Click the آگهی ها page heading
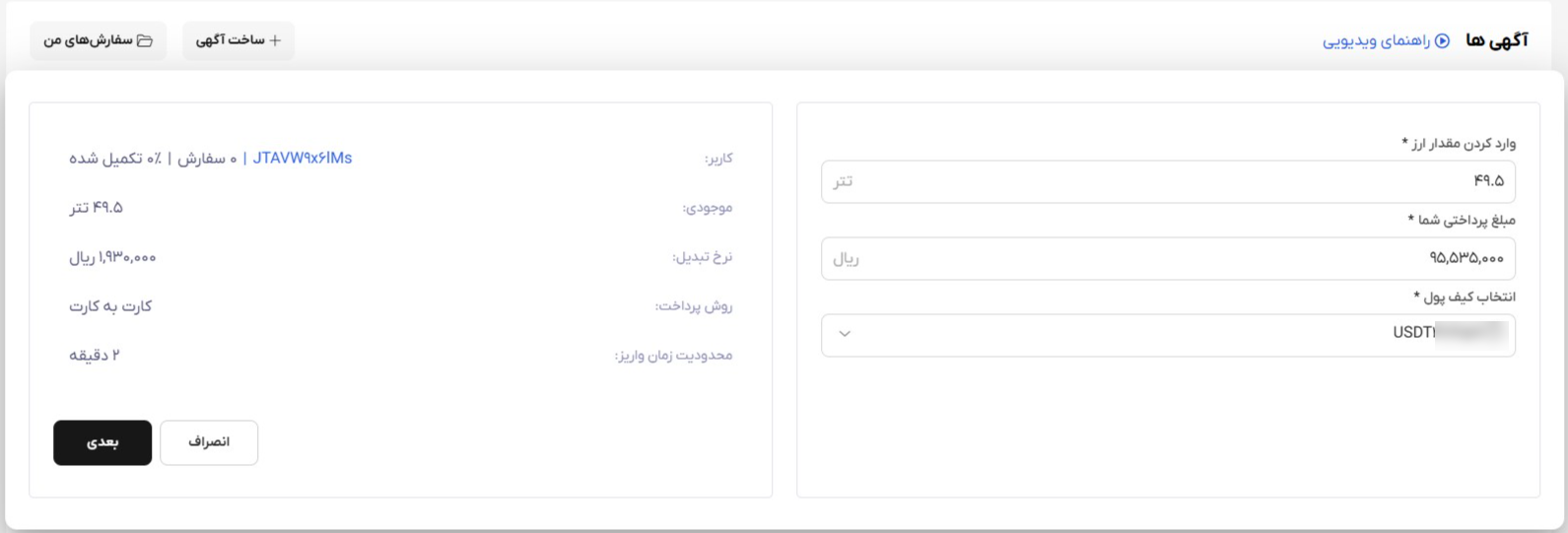Image resolution: width=1568 pixels, height=533 pixels. [1497, 40]
